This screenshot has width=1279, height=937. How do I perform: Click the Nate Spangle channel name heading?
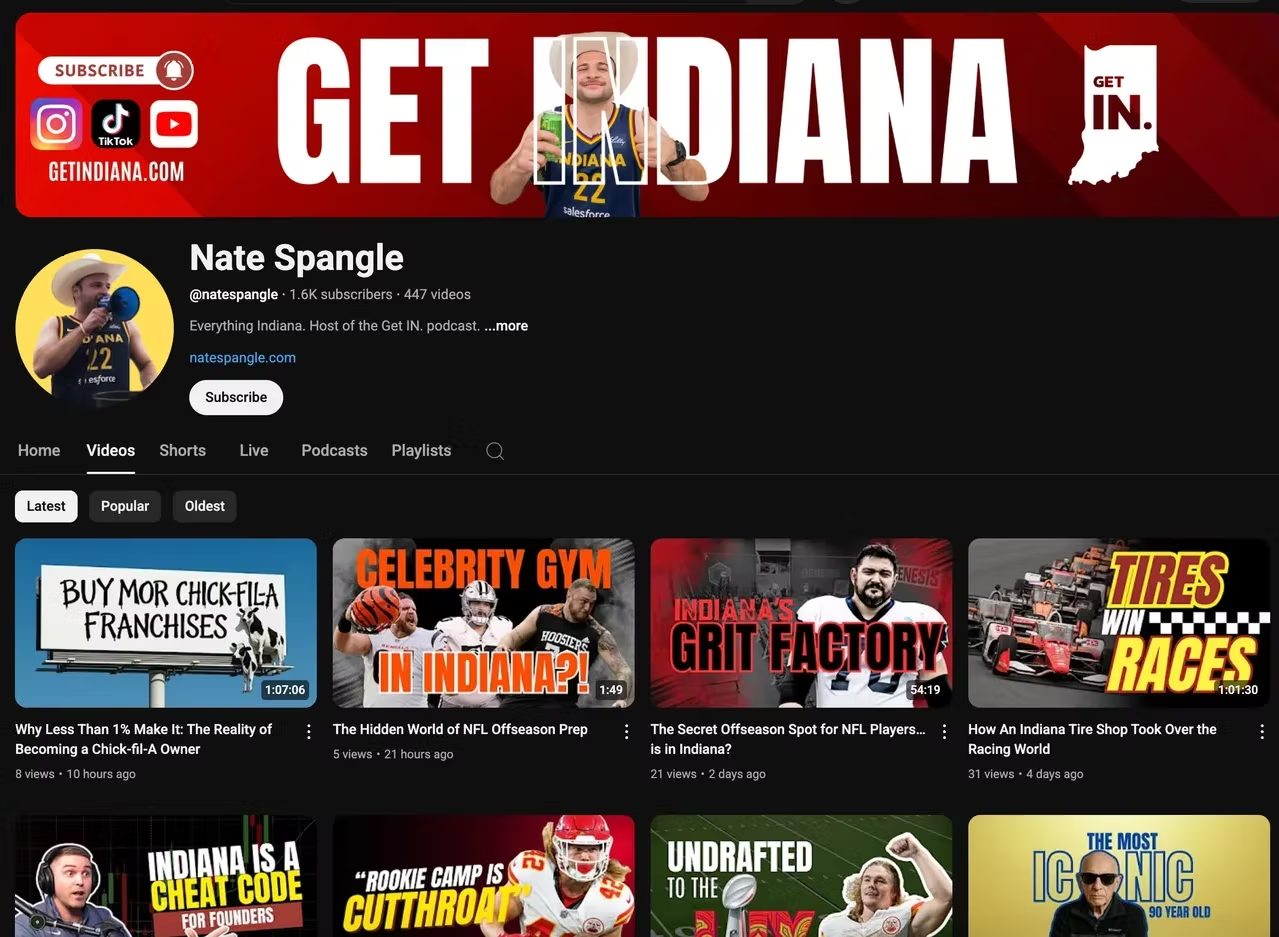297,258
